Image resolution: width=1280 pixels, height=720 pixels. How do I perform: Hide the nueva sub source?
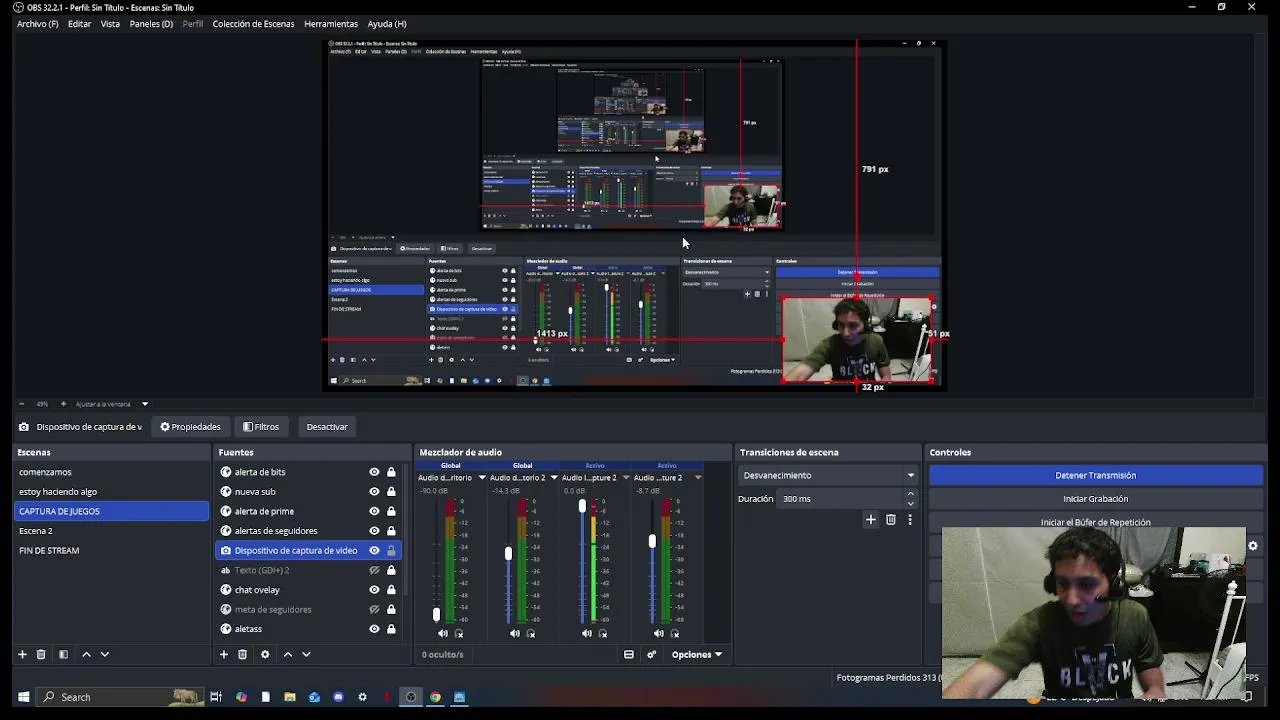pyautogui.click(x=374, y=491)
